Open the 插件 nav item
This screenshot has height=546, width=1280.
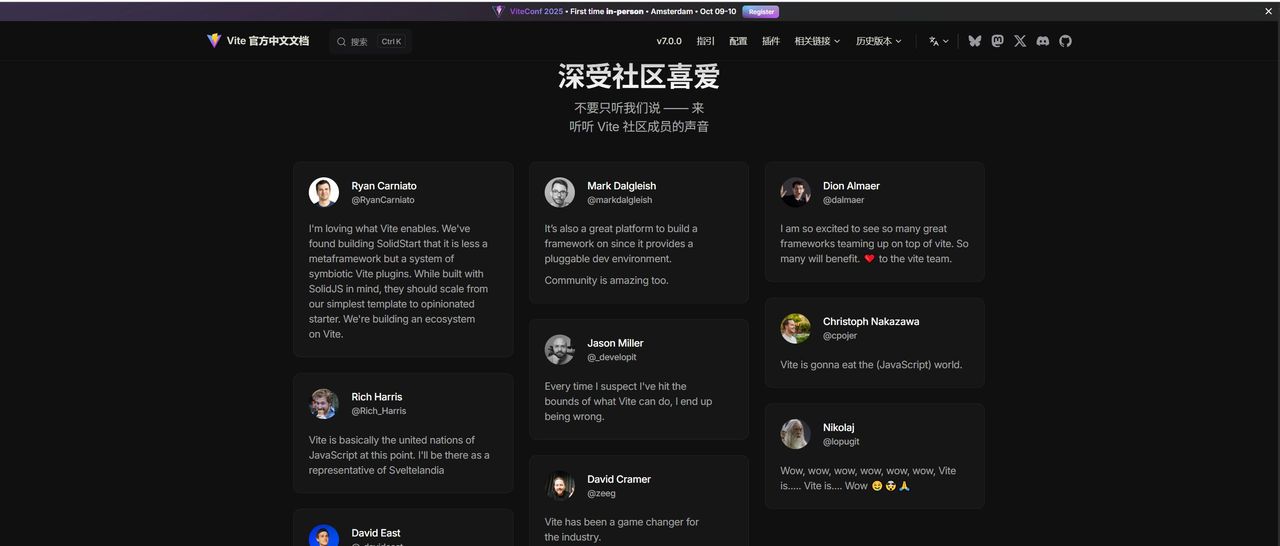tap(771, 41)
